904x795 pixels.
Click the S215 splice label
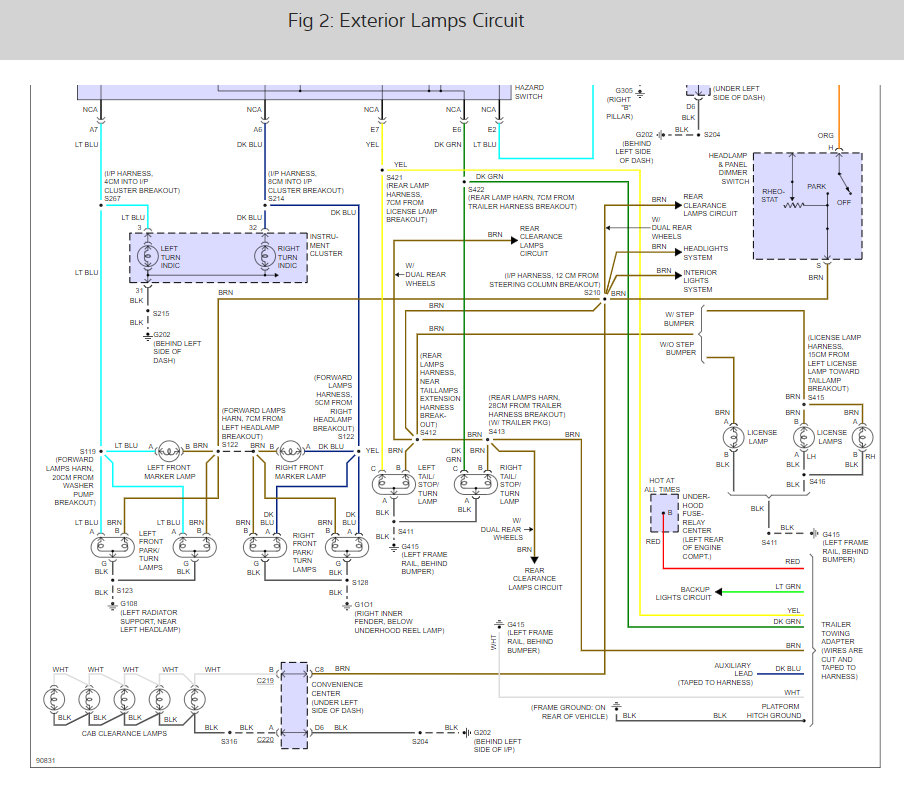pyautogui.click(x=161, y=314)
